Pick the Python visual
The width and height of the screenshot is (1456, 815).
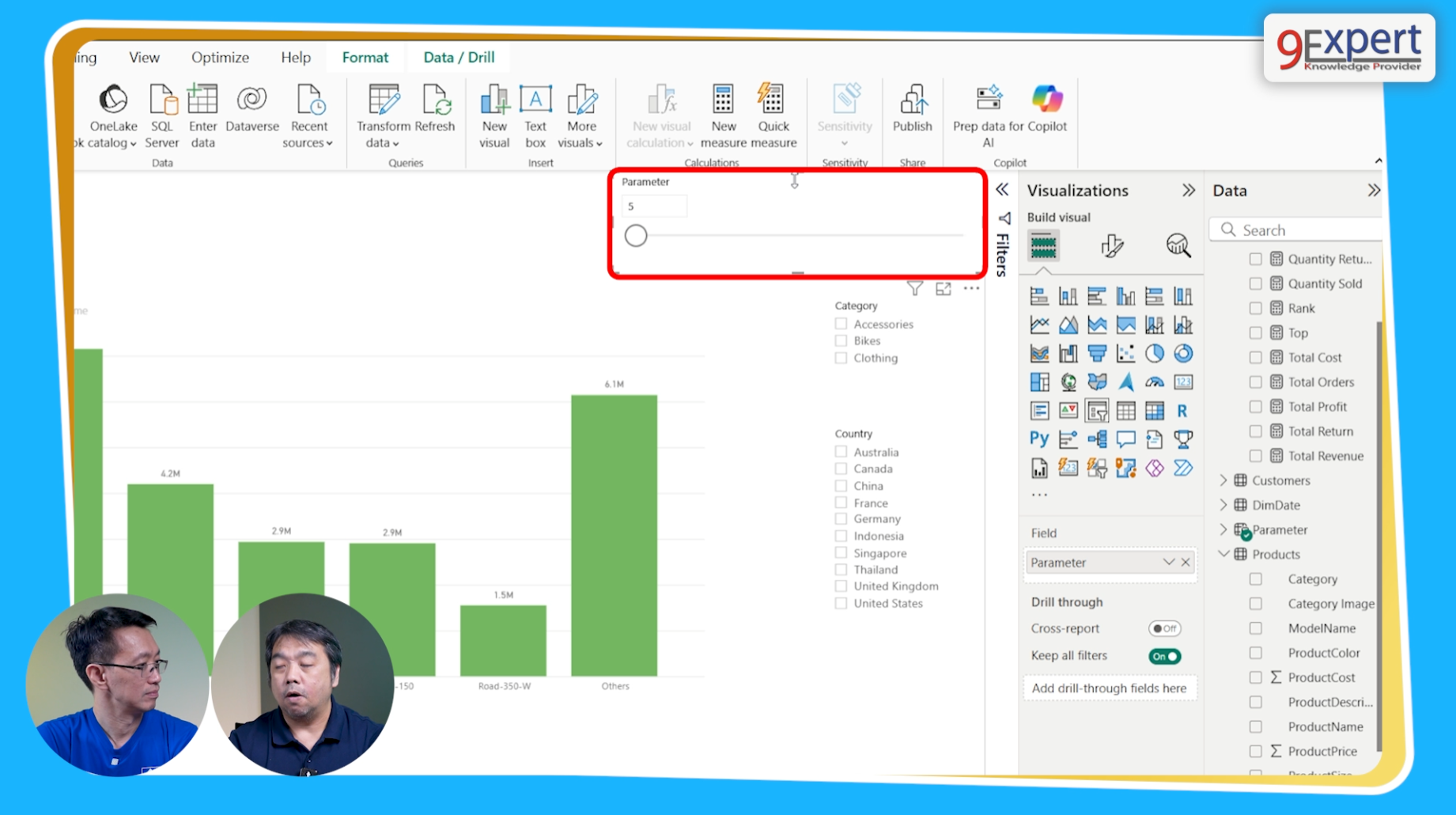[1038, 438]
